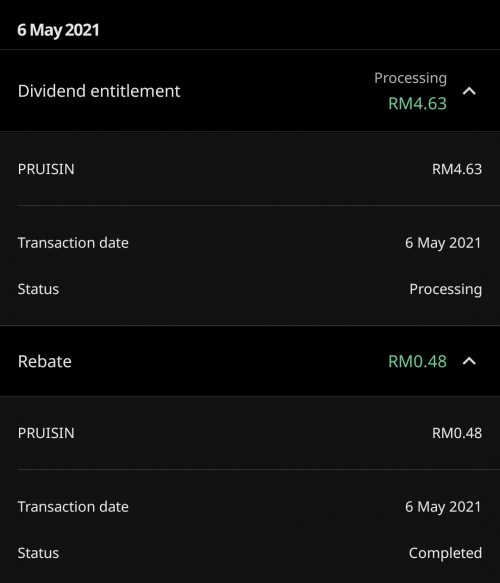The height and width of the screenshot is (583, 500).
Task: Click the green RM4.63 dividend amount
Action: tap(417, 103)
